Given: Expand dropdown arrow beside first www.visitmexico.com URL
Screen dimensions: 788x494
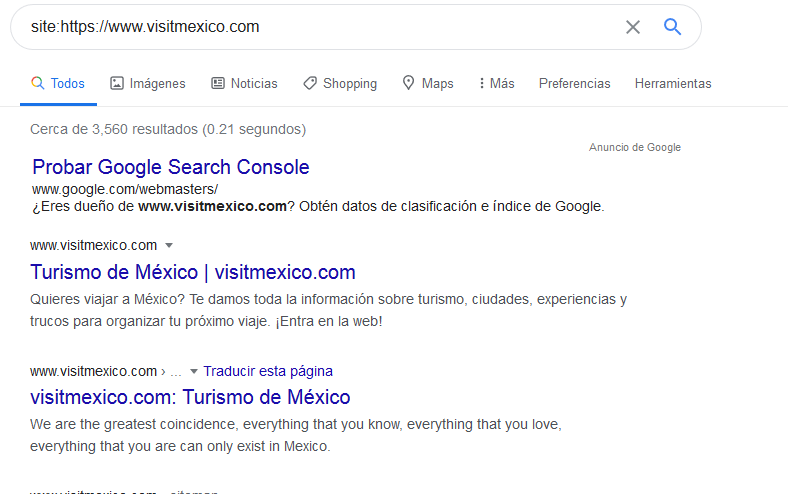Looking at the screenshot, I should [169, 245].
